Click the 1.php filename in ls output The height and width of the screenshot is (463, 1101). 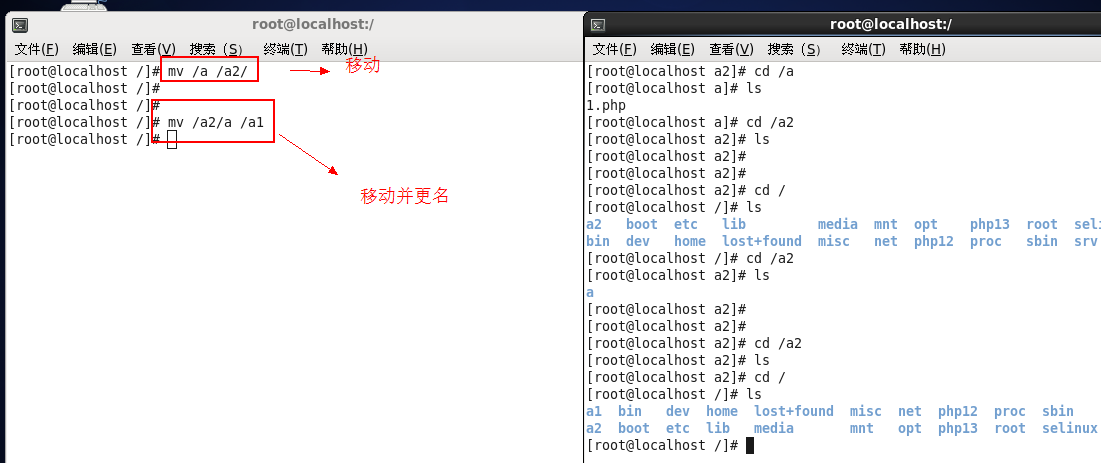pos(606,105)
